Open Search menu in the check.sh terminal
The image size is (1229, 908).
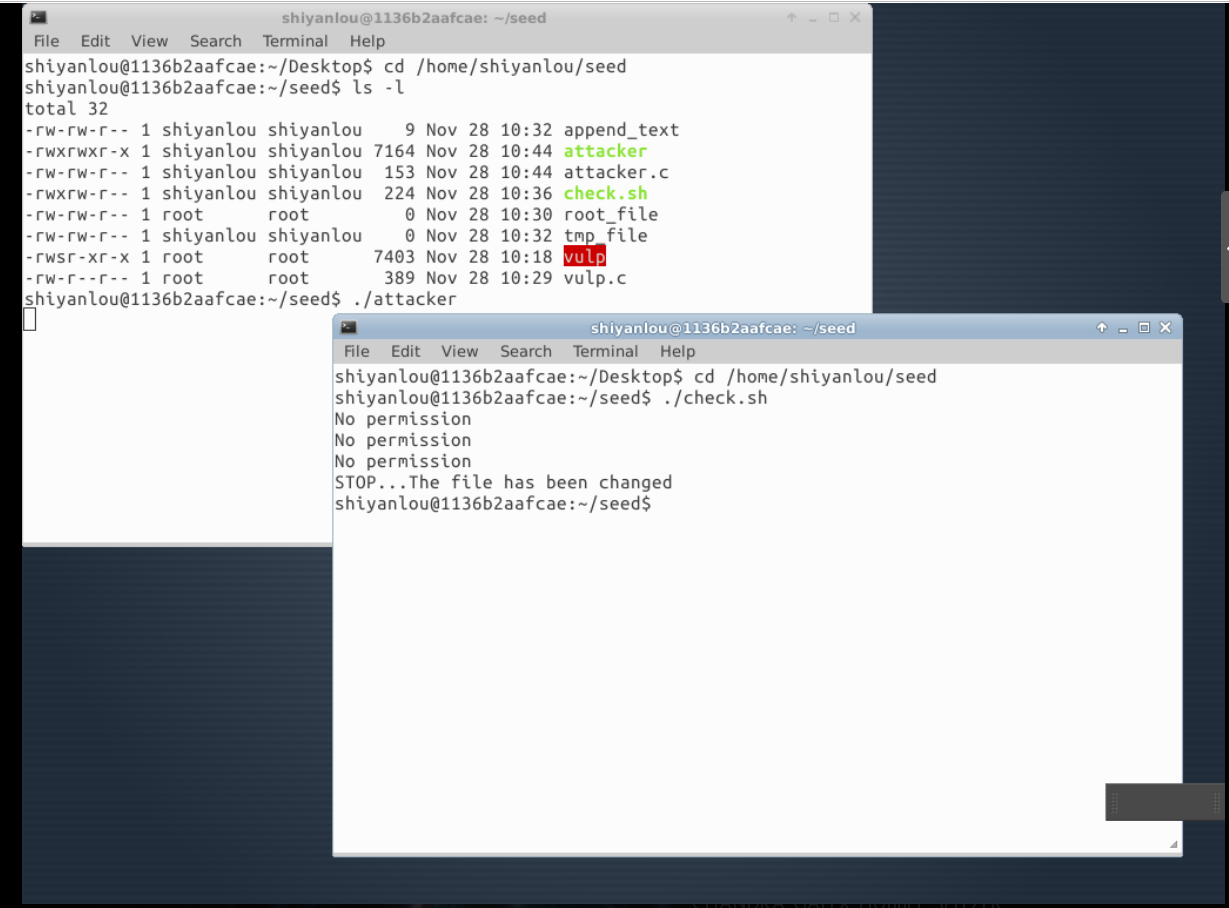(525, 351)
